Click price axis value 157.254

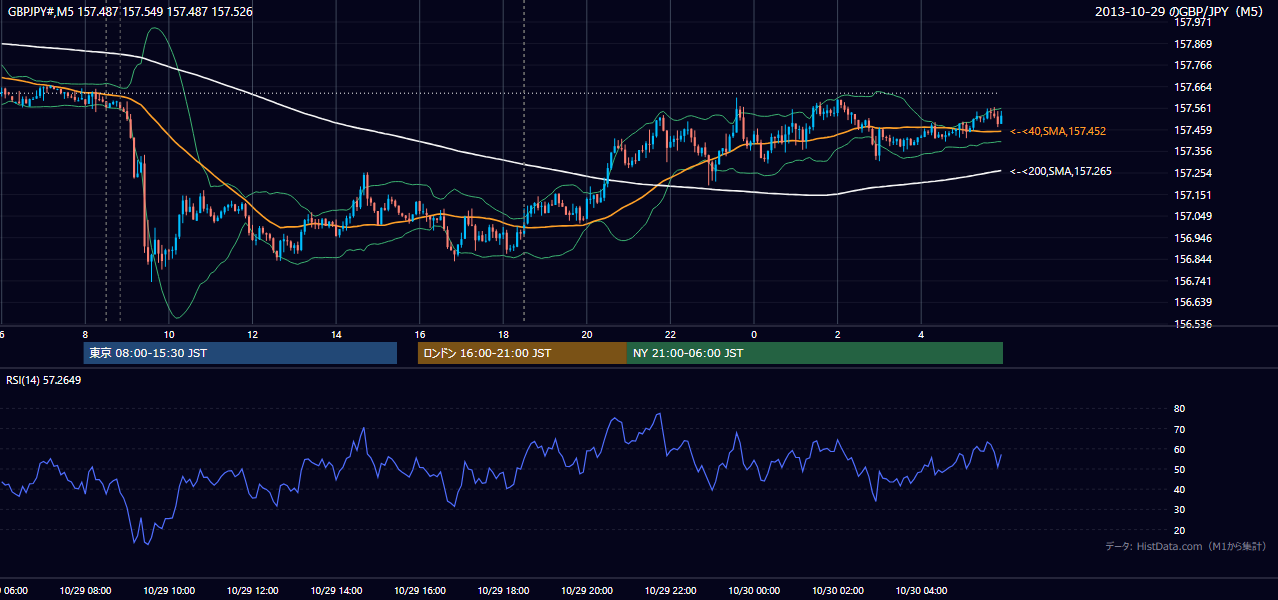pos(1193,173)
